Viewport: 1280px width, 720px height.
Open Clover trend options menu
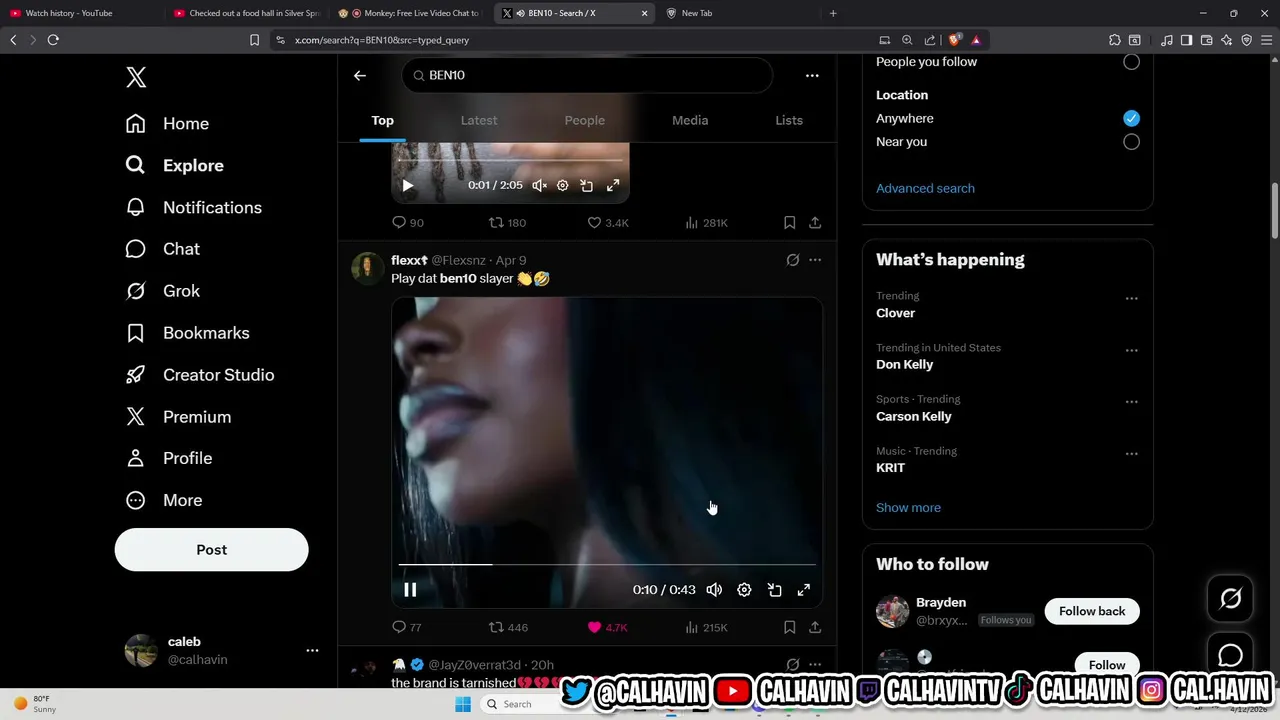1131,298
